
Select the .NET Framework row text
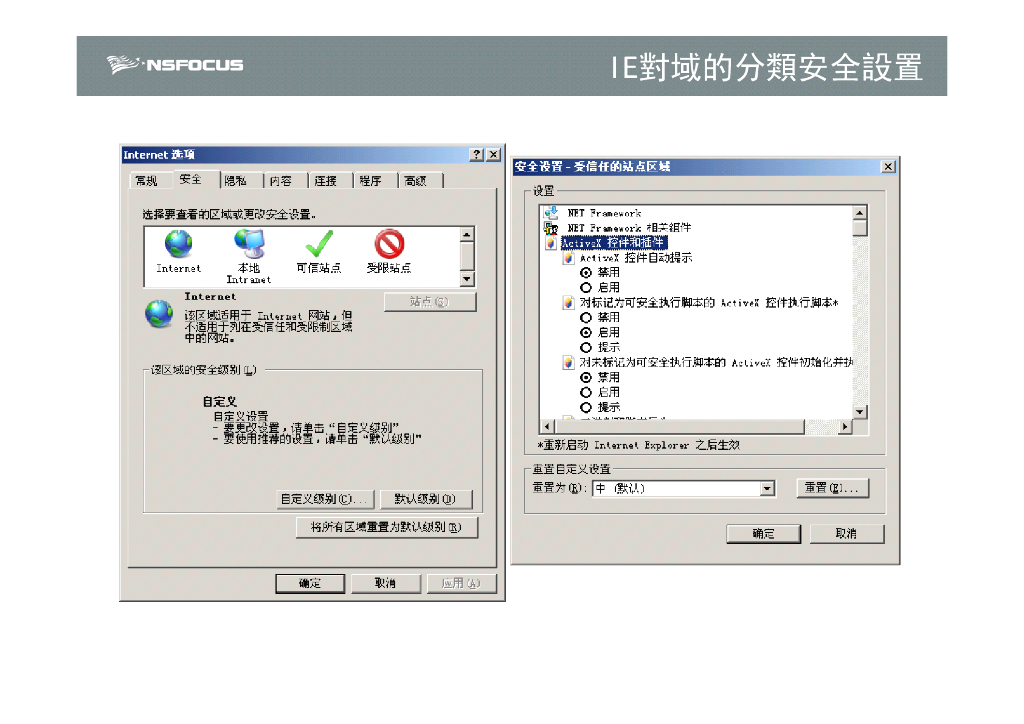(x=604, y=213)
